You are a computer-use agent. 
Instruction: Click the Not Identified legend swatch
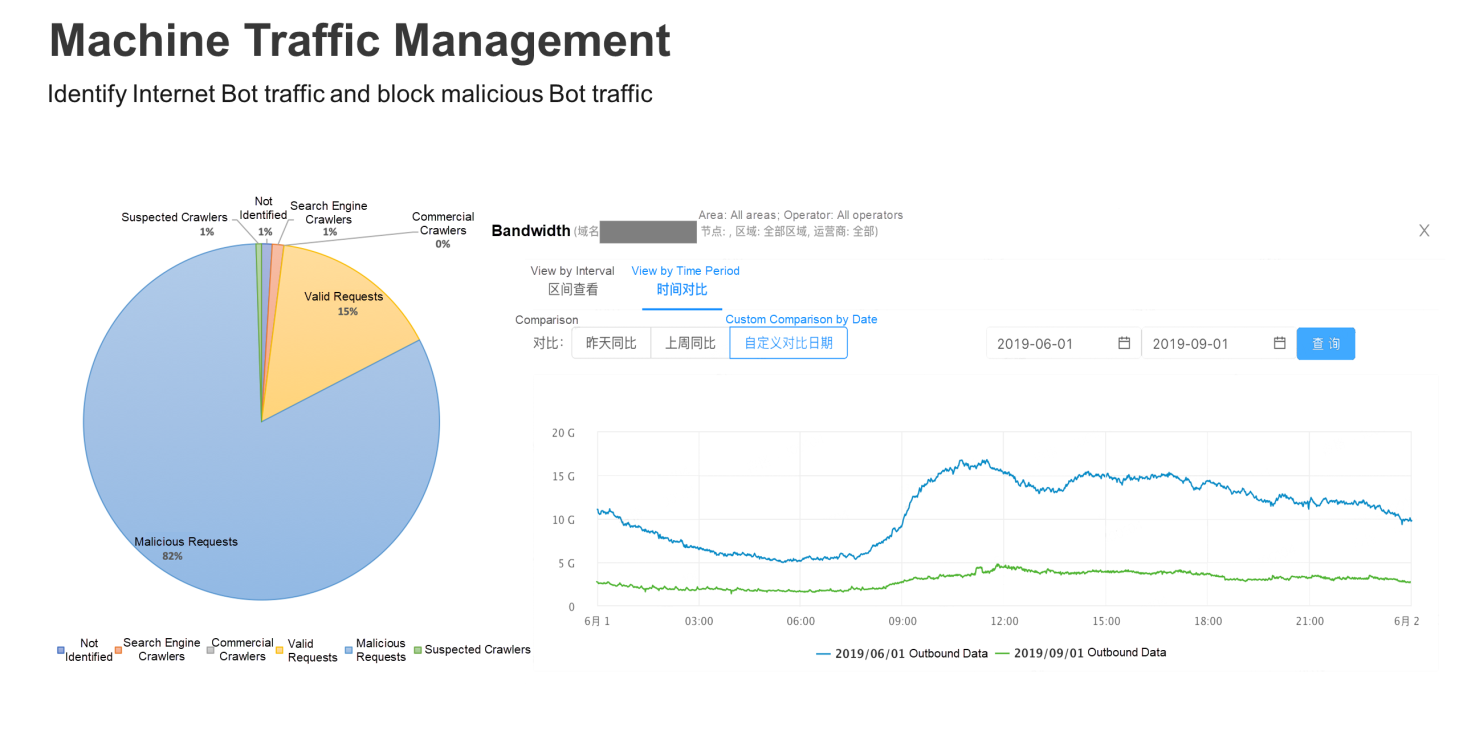(61, 650)
